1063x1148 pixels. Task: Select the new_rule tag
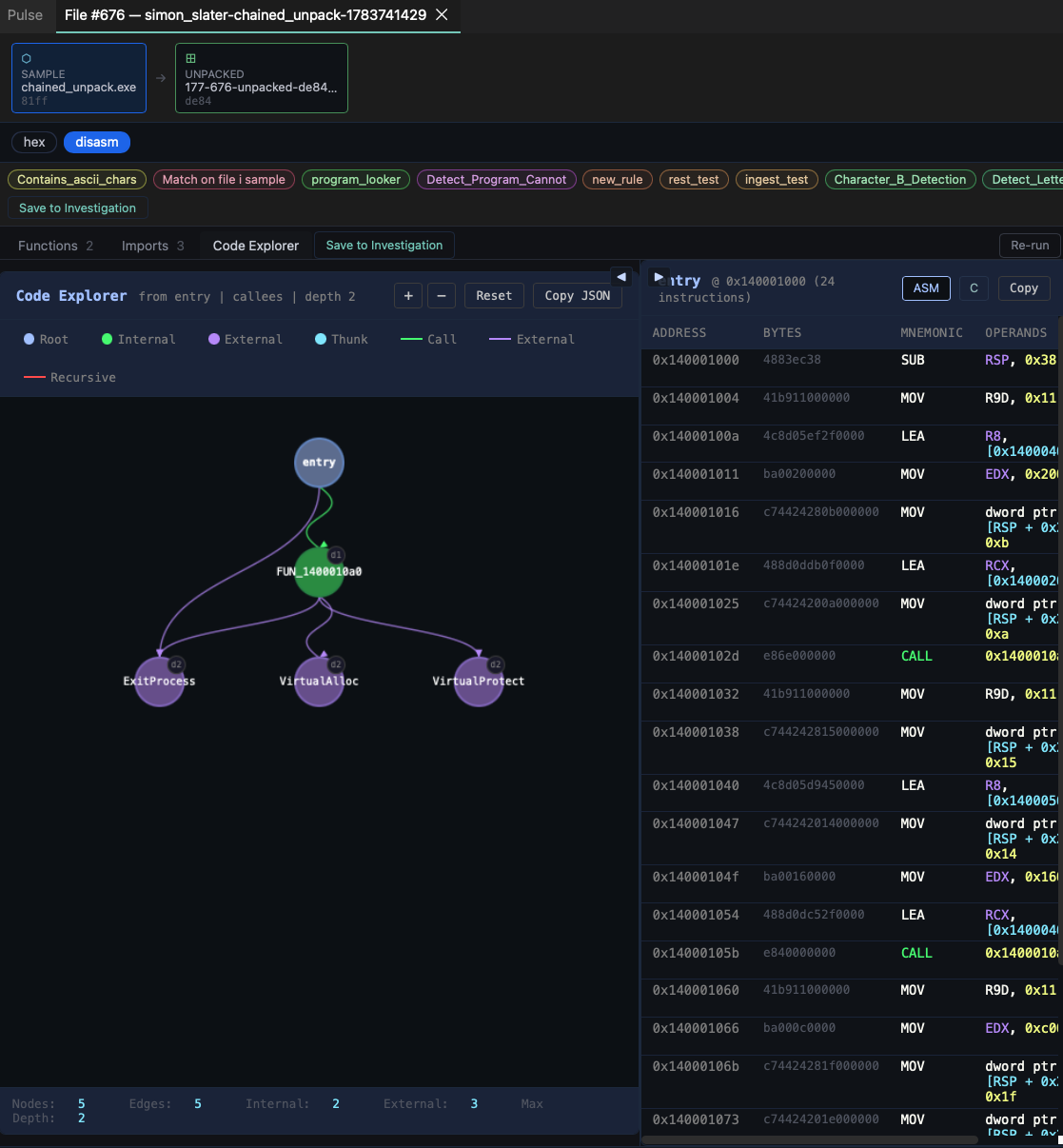[618, 179]
